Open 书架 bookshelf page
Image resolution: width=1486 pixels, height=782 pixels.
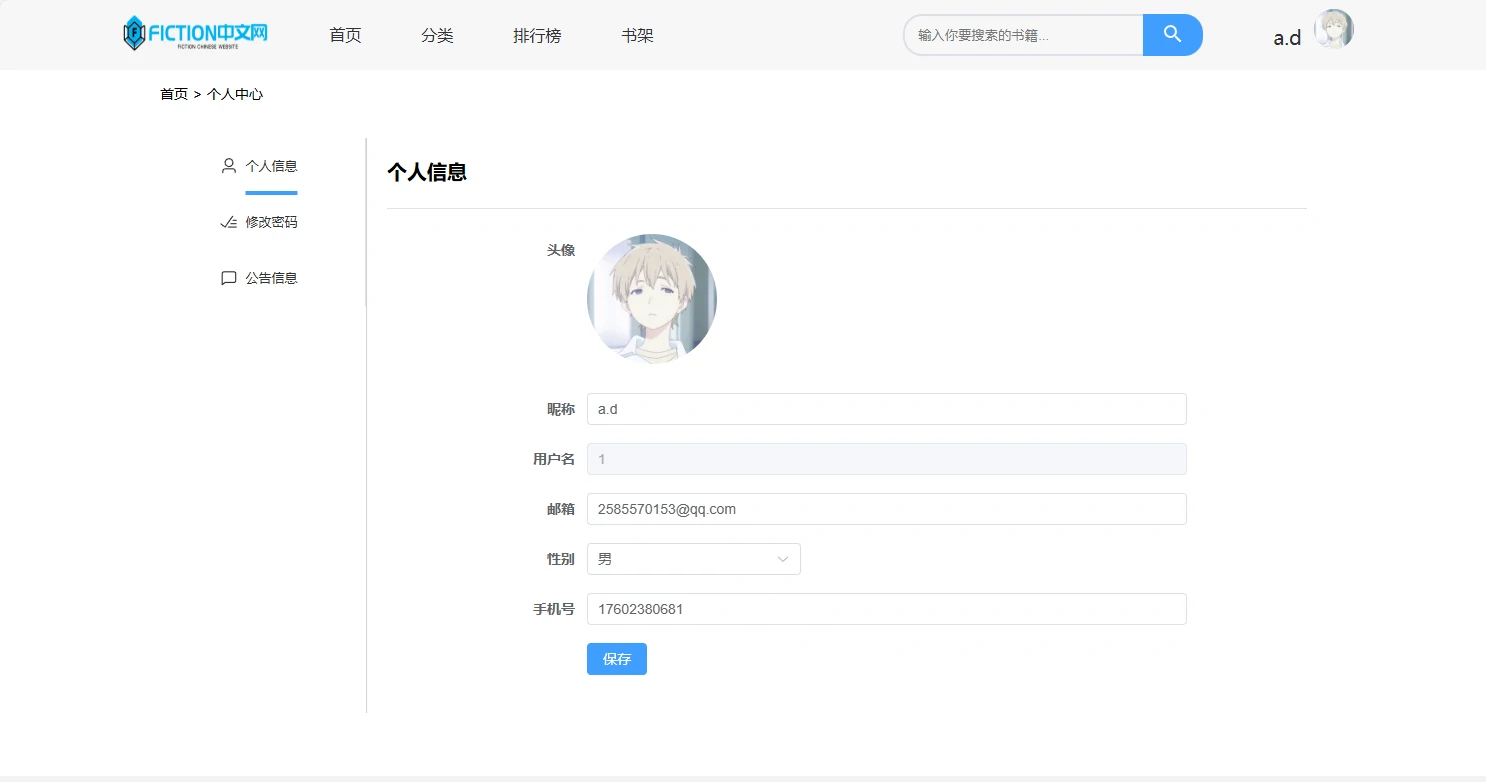(637, 35)
